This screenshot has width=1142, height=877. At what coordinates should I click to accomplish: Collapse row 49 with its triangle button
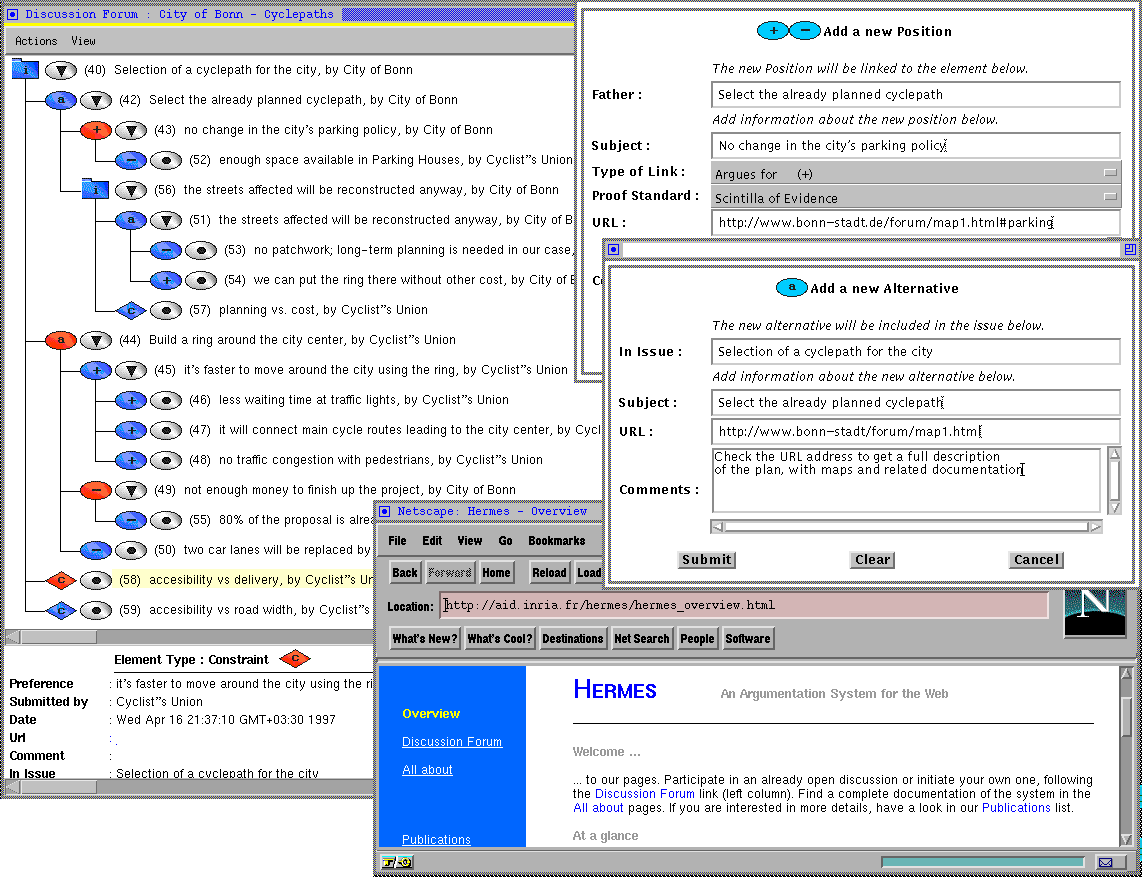[131, 490]
